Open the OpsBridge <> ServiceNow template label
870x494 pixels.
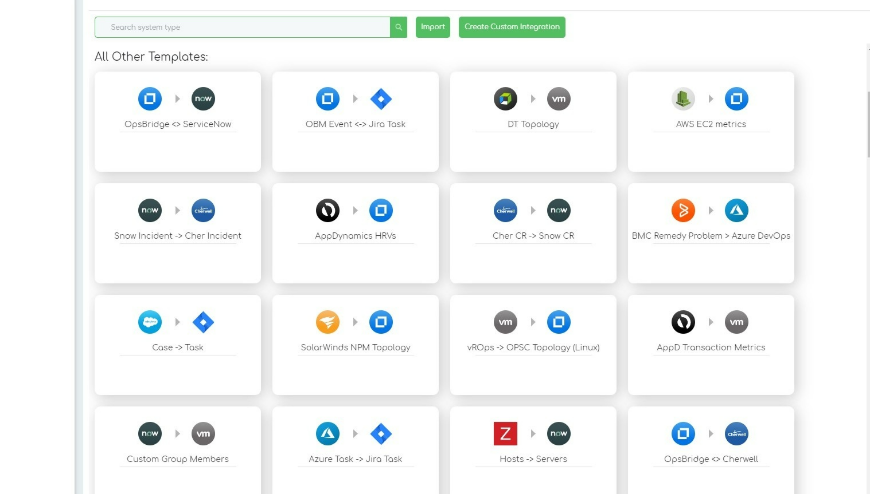click(178, 124)
